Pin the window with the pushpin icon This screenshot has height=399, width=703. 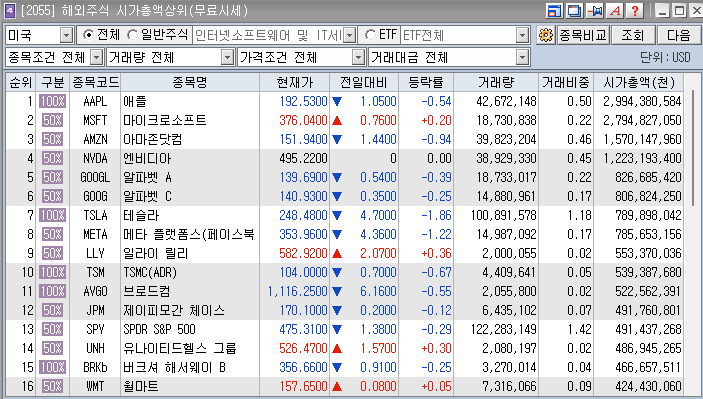[595, 10]
